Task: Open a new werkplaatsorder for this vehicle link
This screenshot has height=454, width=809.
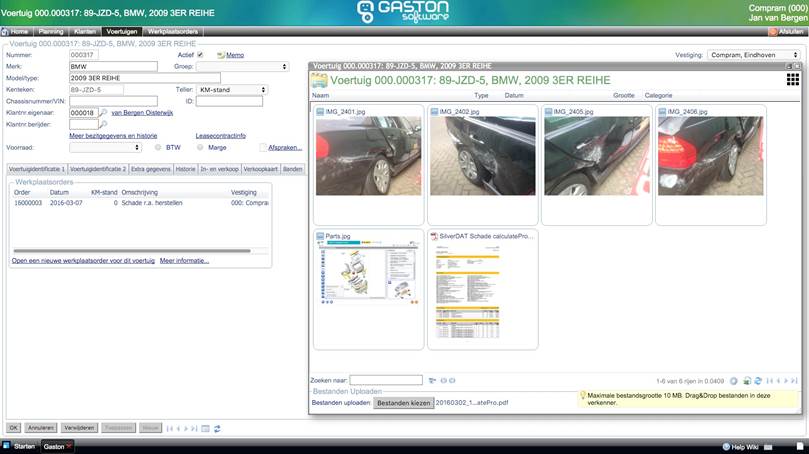Action: 83,261
